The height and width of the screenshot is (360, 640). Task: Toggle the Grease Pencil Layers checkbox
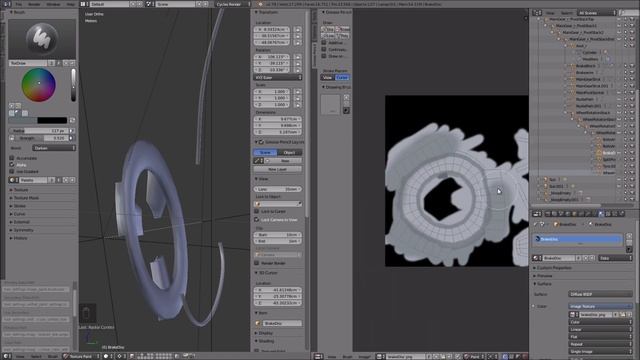[262, 142]
